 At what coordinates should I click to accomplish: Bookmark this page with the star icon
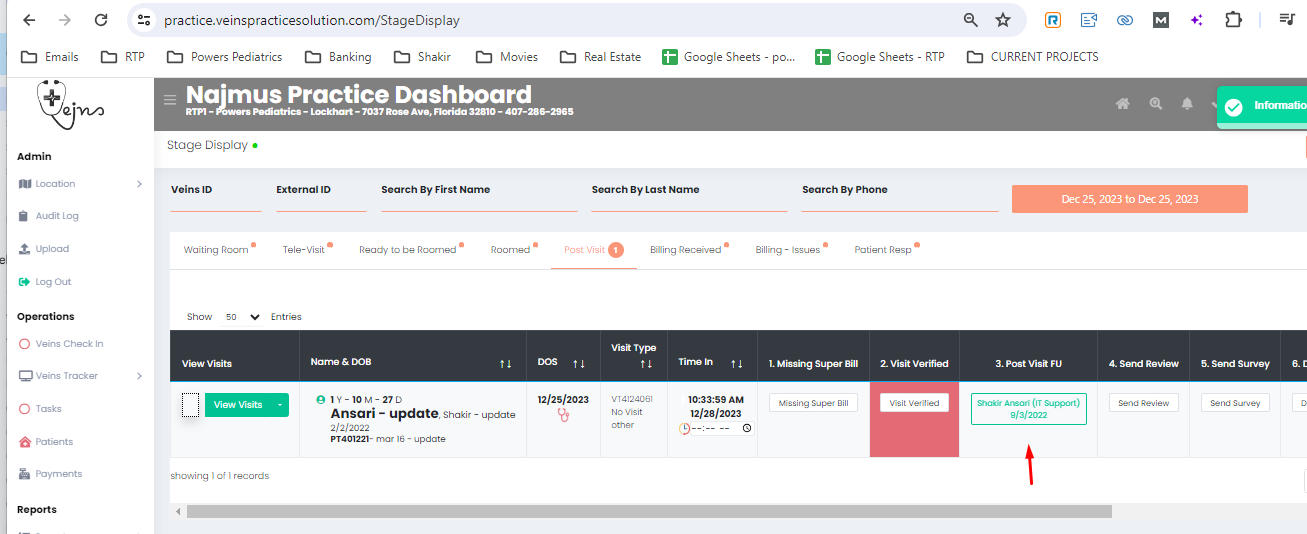tap(1002, 20)
